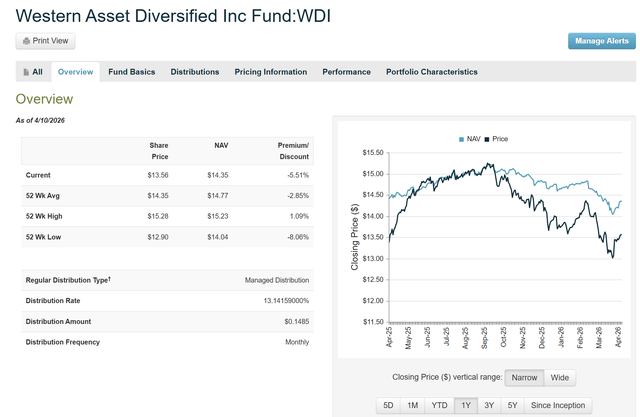The image size is (640, 417).
Task: Click 52 Wk High share price $15.28
Action: (158, 216)
